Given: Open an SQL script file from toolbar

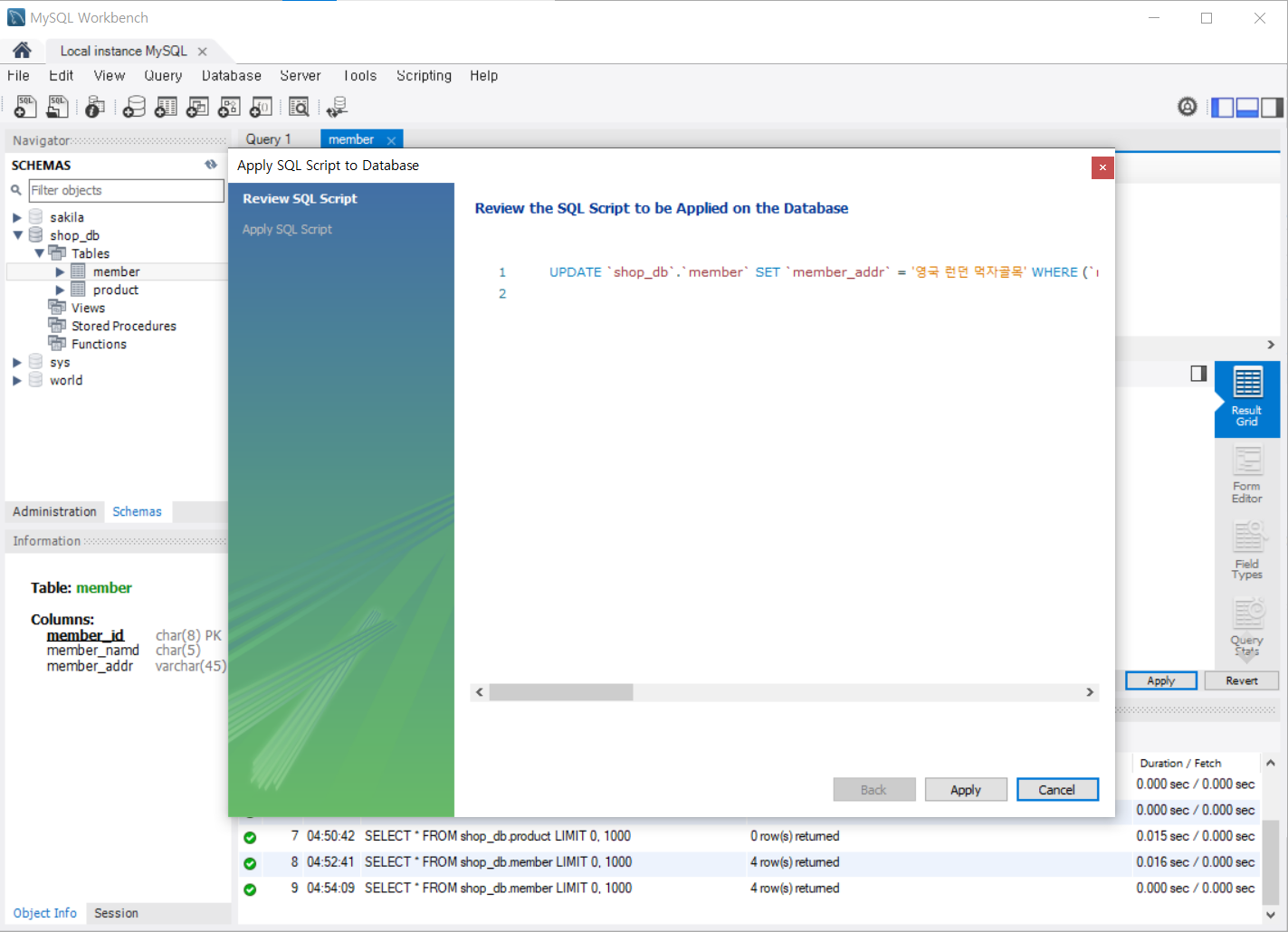Looking at the screenshot, I should click(x=57, y=107).
